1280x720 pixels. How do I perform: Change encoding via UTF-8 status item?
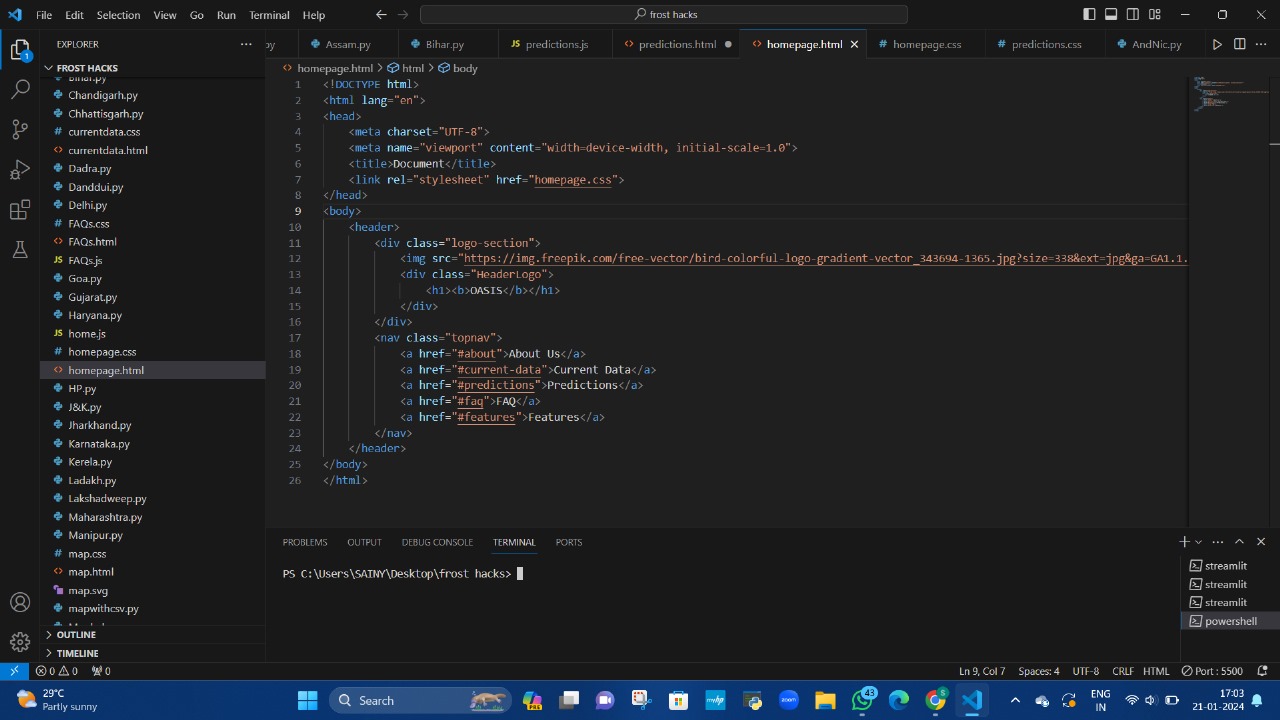tap(1085, 671)
